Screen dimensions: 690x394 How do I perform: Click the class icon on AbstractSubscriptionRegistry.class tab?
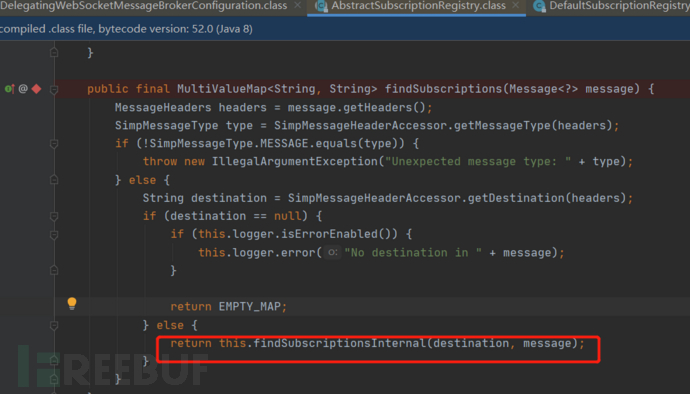point(321,6)
